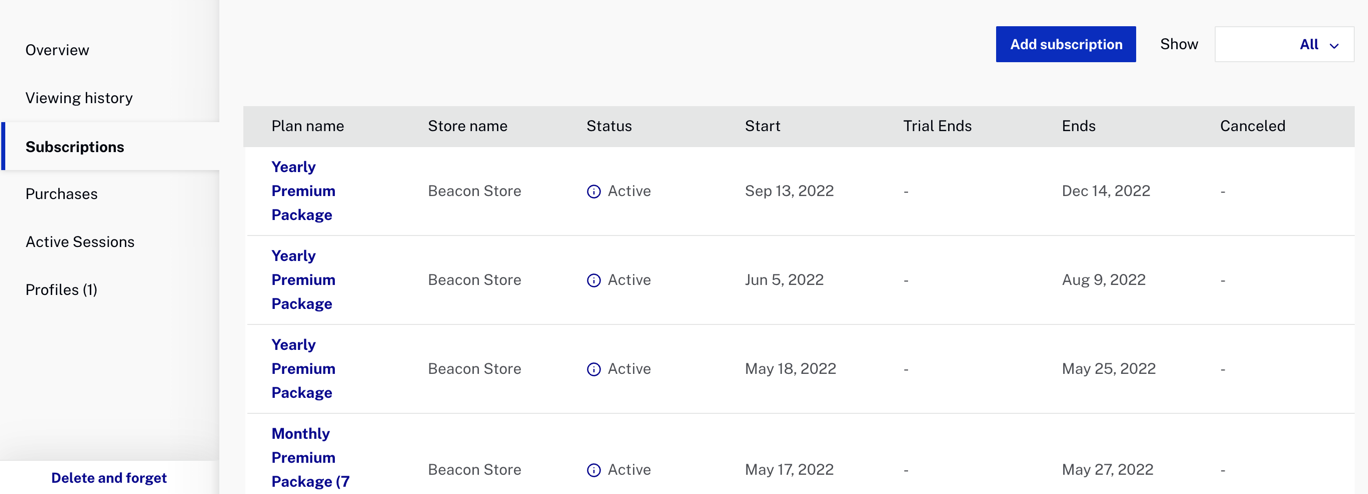Click info icon on Monthly Premium Package row
This screenshot has height=494, width=1368.
pyautogui.click(x=594, y=470)
